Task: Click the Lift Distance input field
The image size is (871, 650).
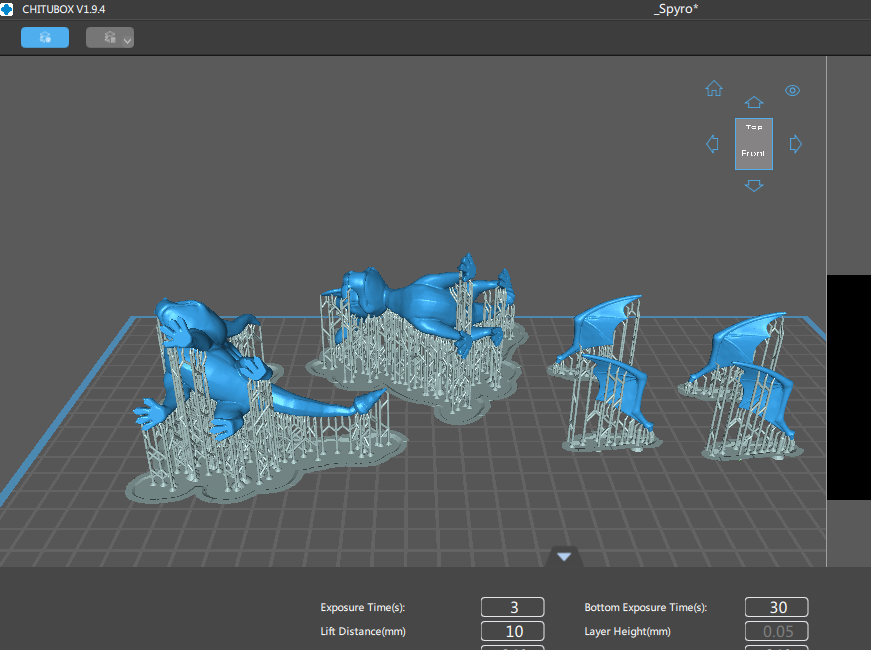Action: tap(512, 631)
